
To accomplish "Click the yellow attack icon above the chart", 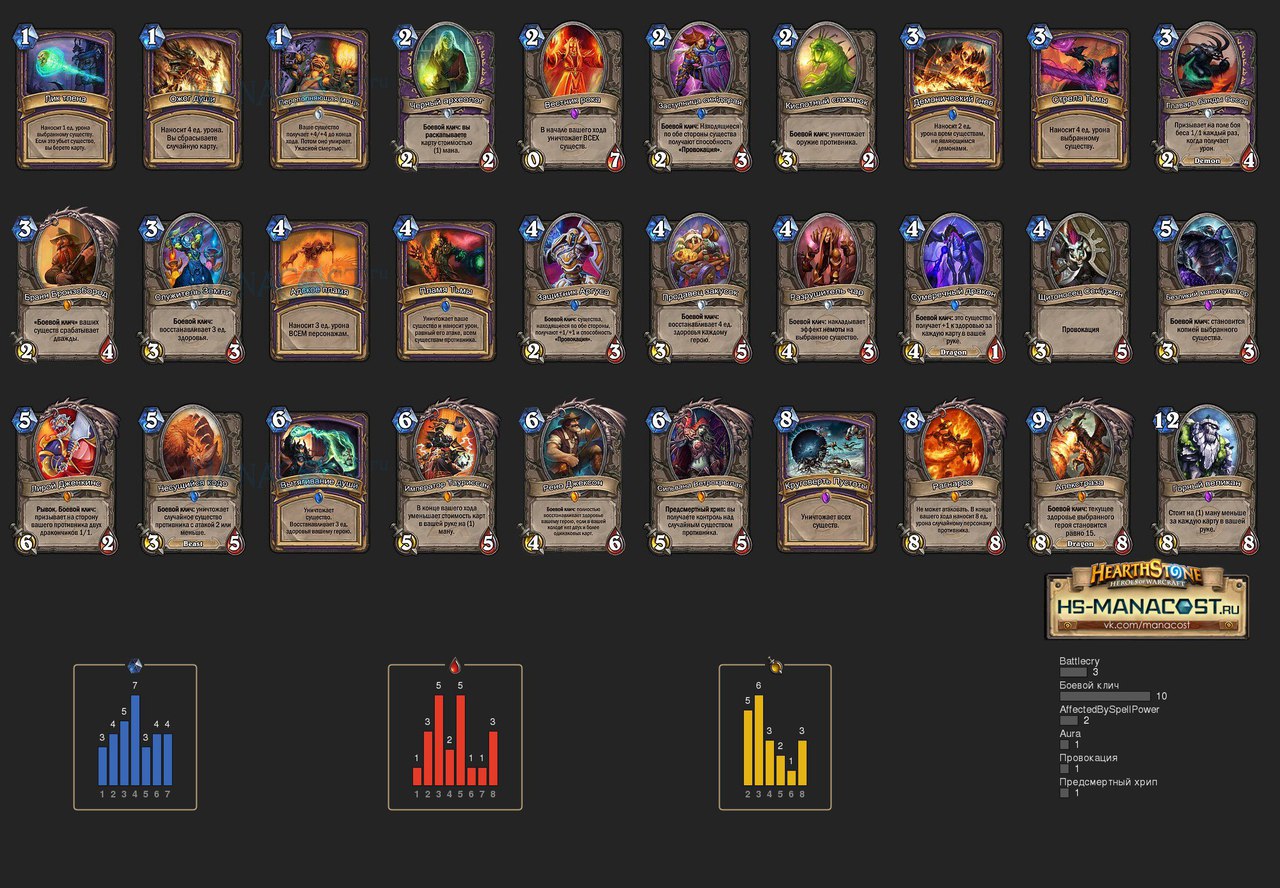I will click(x=775, y=664).
